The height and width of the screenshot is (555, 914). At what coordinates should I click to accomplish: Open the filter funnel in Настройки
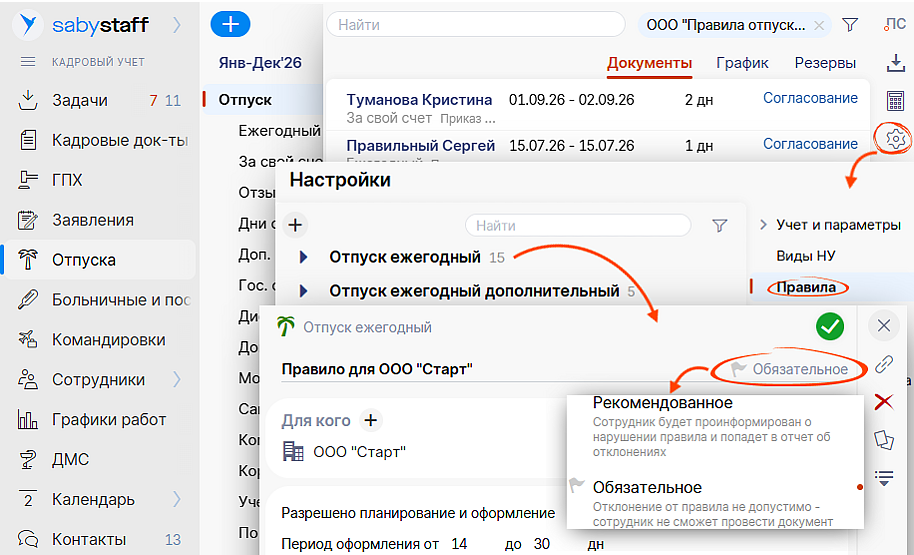click(720, 226)
